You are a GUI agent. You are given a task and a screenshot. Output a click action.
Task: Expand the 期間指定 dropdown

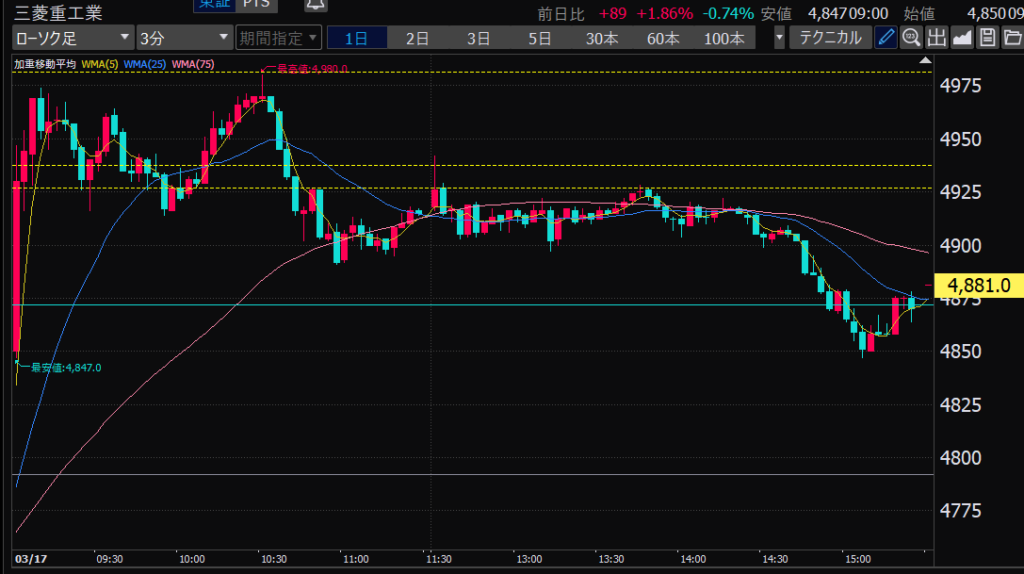point(278,39)
